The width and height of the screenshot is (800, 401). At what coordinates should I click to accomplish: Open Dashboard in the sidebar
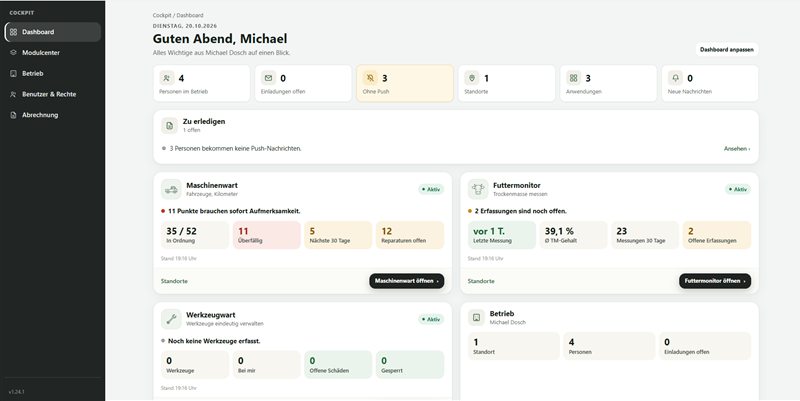click(53, 32)
